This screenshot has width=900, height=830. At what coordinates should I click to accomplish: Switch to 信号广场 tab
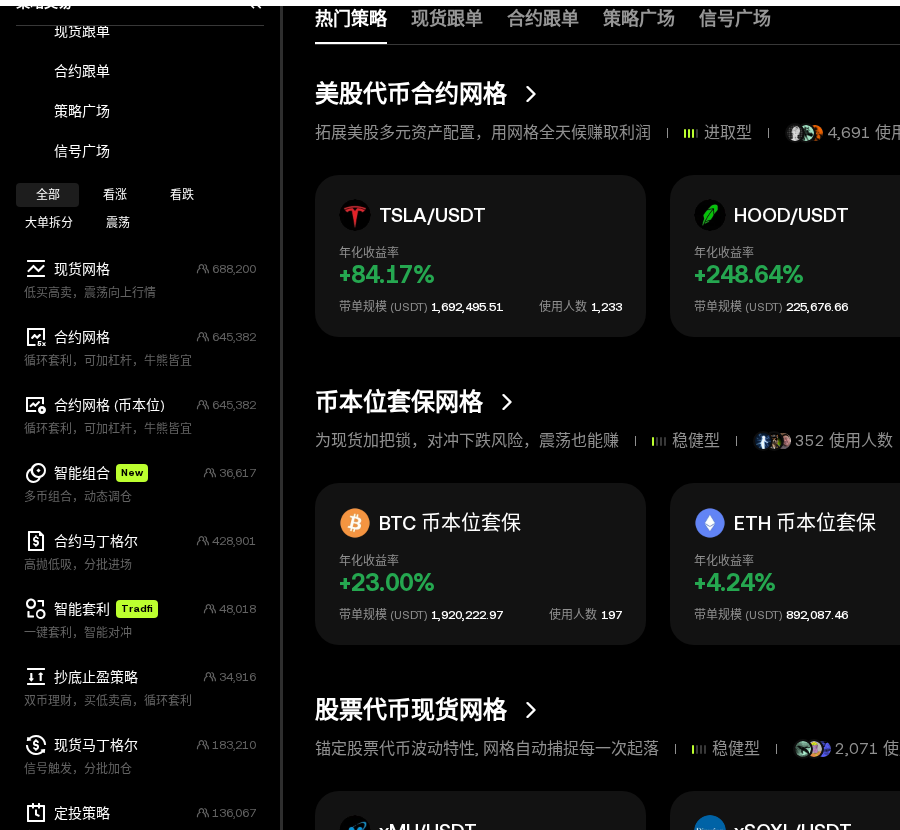click(x=734, y=19)
